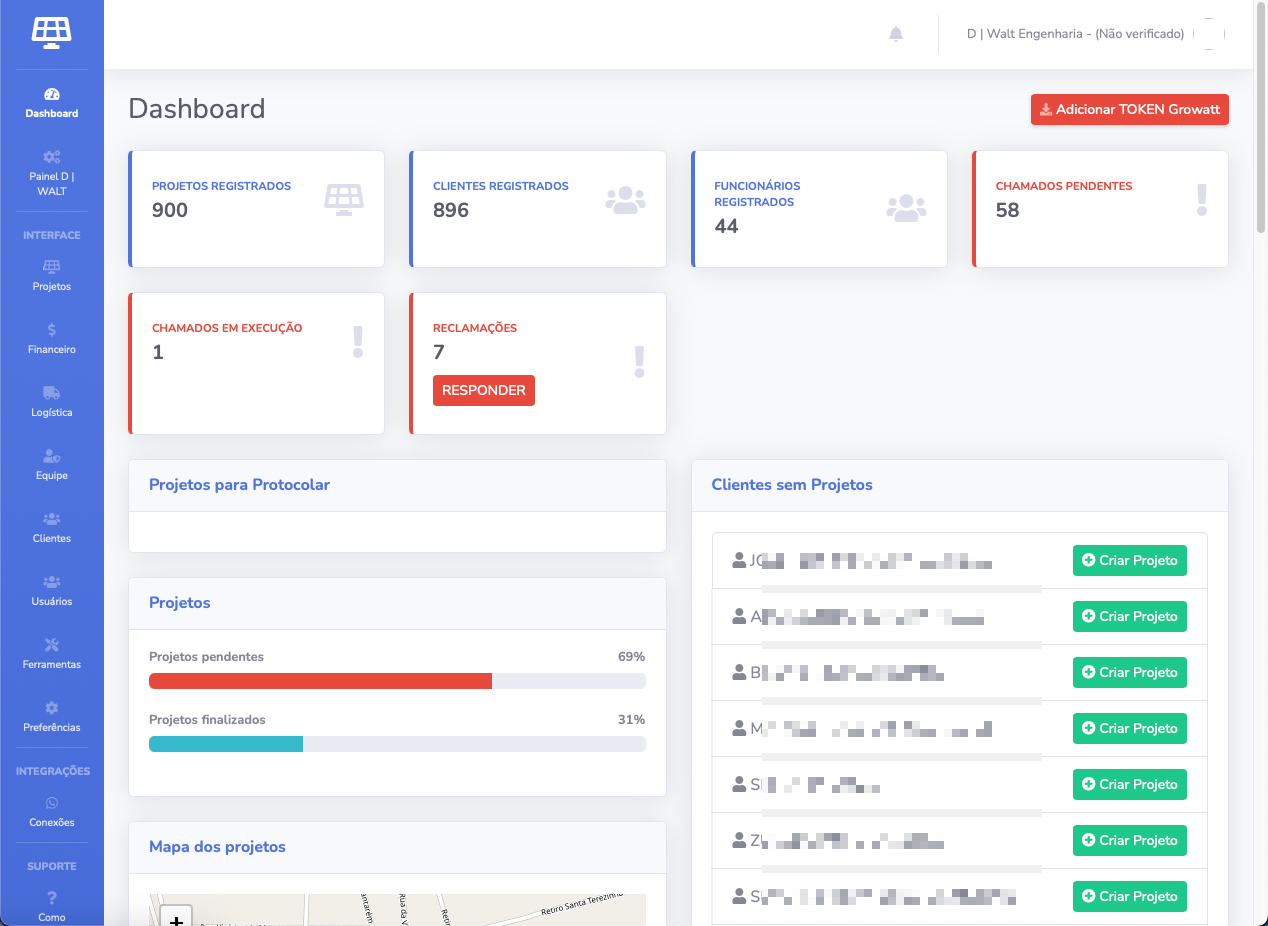Open Dashboard from the sidebar
This screenshot has width=1268, height=926.
52,103
